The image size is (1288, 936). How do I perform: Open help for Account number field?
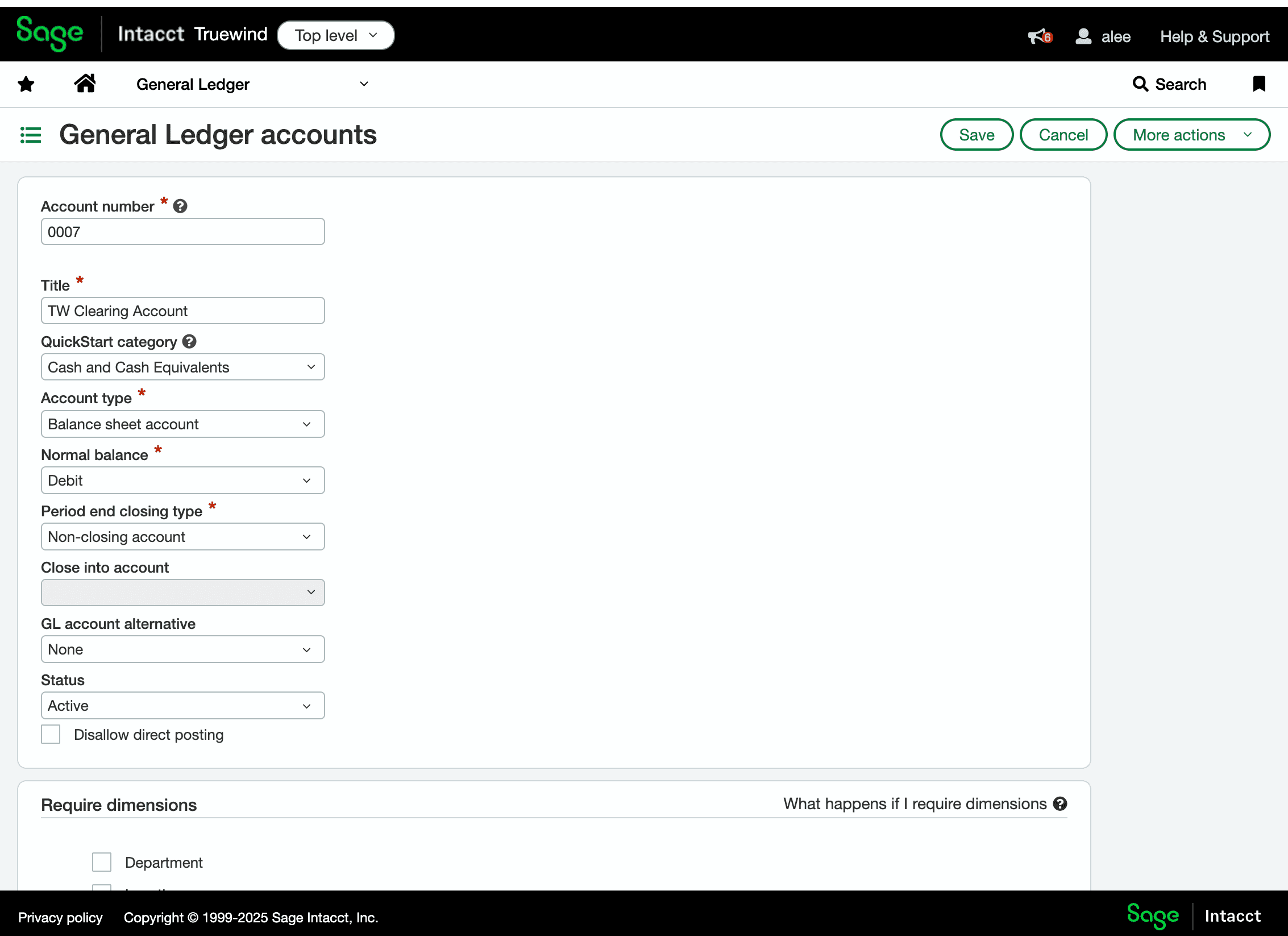pyautogui.click(x=180, y=206)
